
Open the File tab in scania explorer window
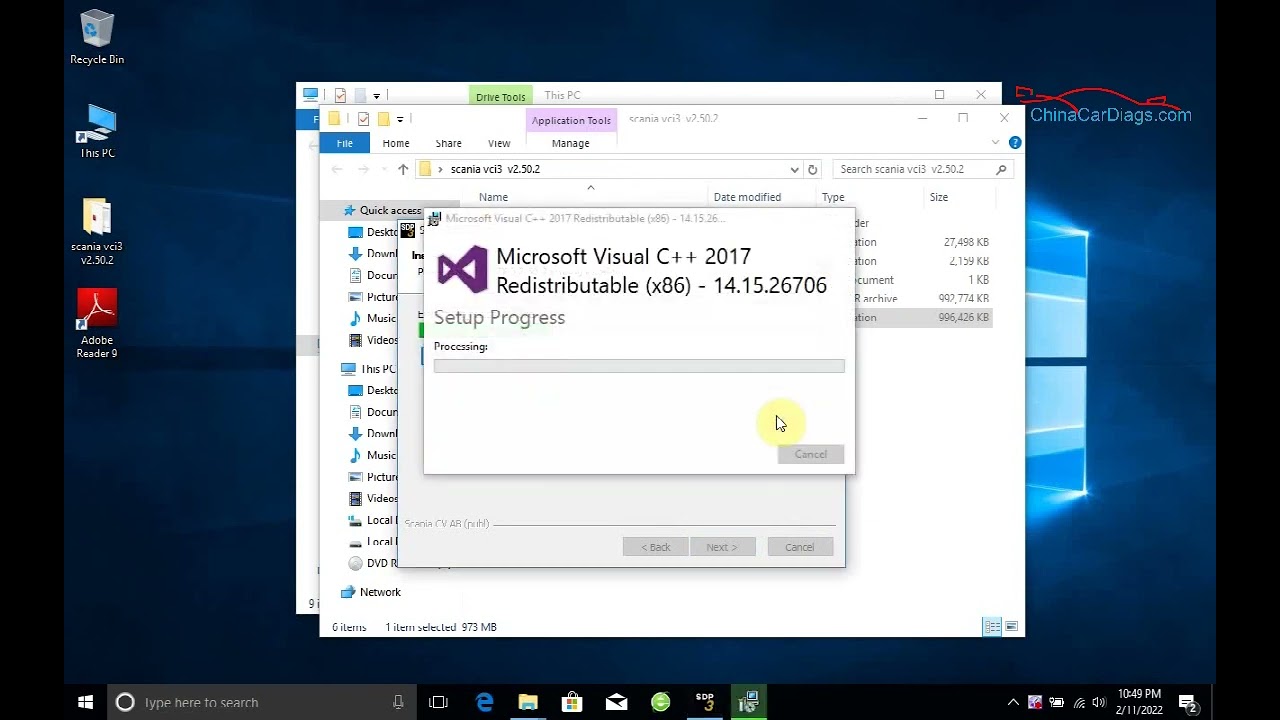pos(344,143)
